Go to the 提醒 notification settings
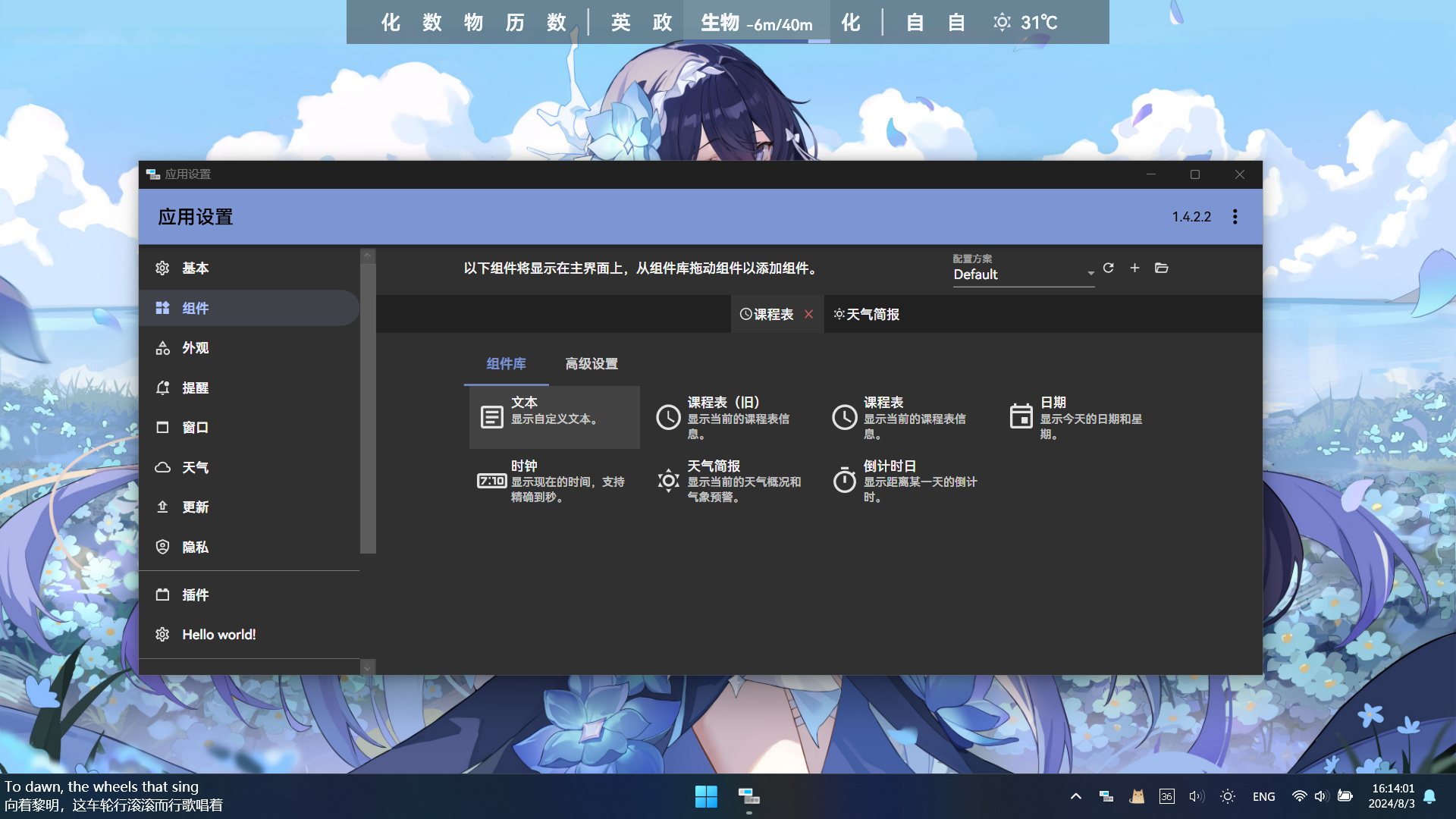 (x=195, y=388)
